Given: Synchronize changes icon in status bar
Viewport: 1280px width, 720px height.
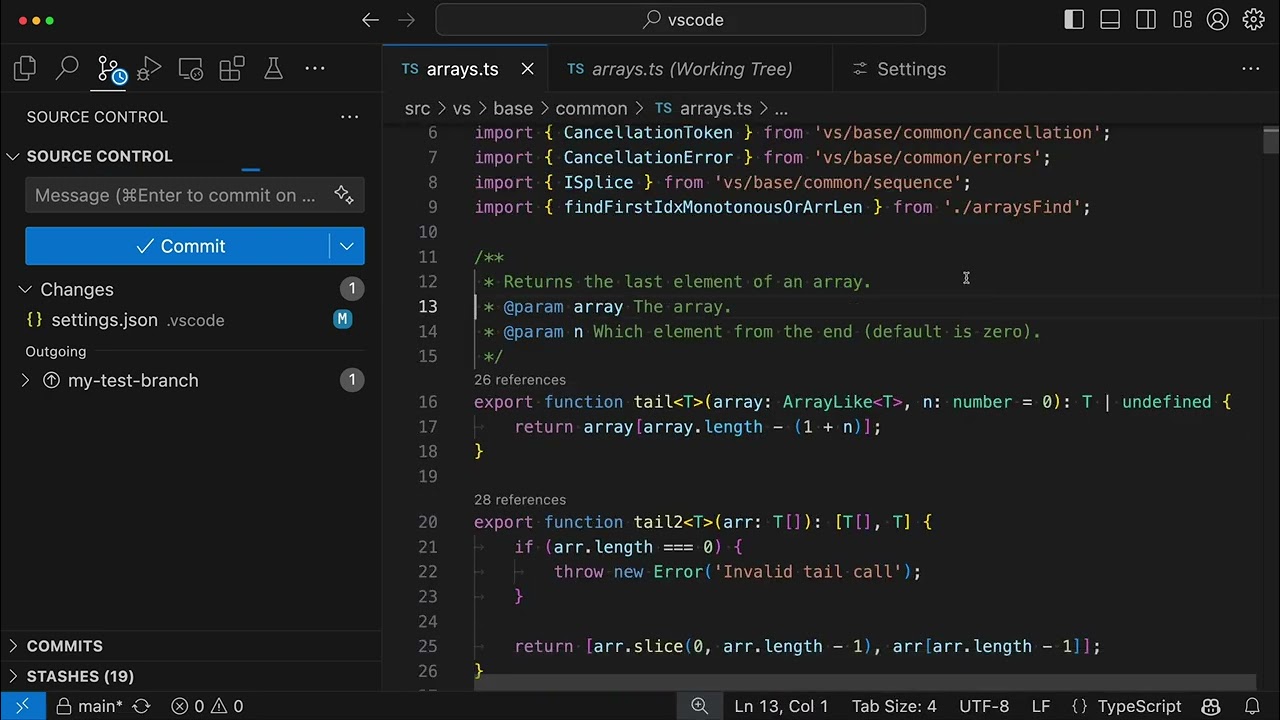Looking at the screenshot, I should click(x=141, y=706).
